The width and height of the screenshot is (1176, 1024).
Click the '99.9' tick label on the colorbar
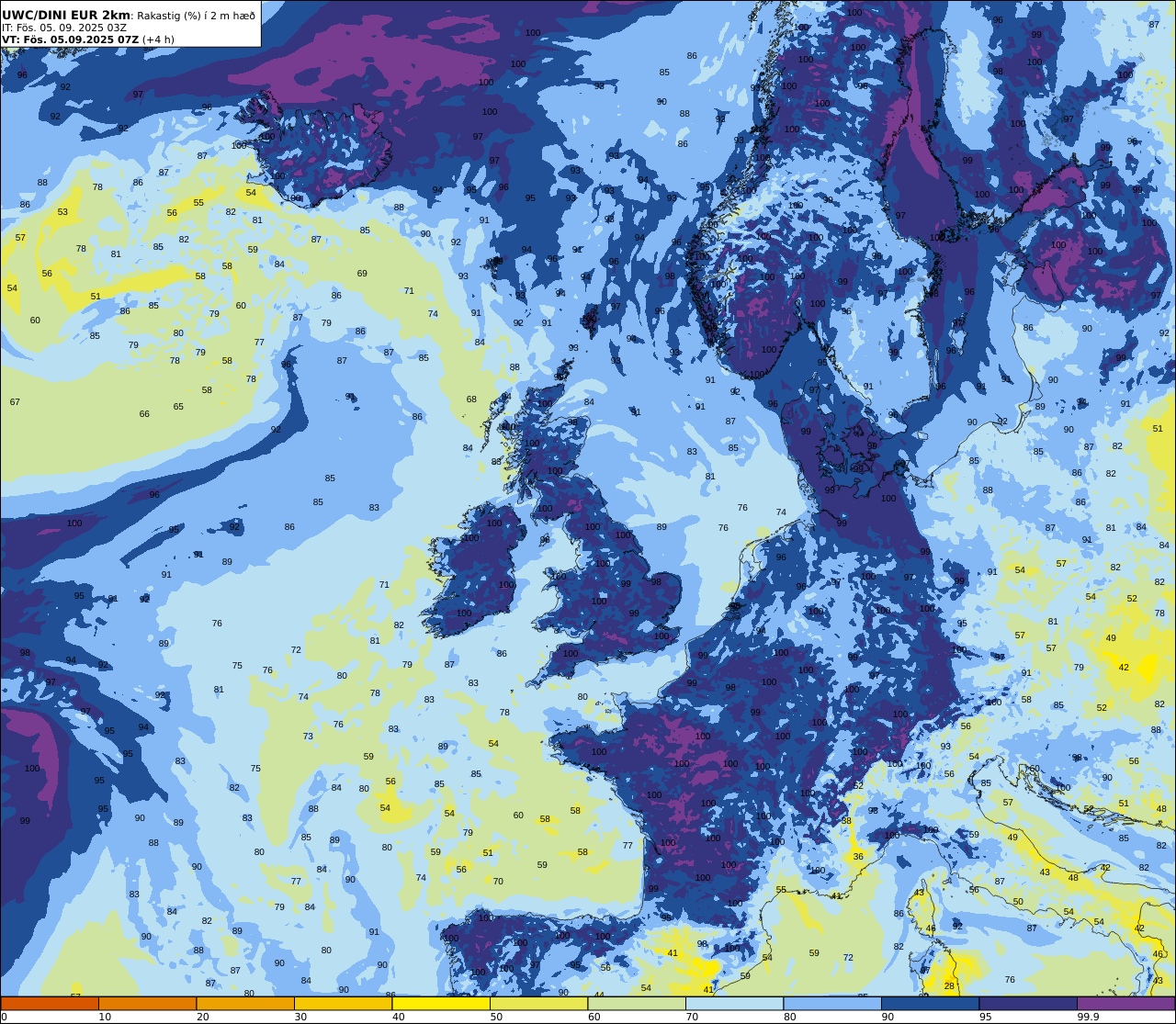pyautogui.click(x=1089, y=1017)
